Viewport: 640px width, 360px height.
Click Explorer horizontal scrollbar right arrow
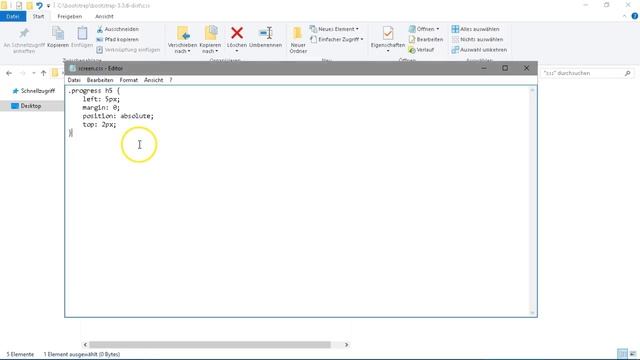(346, 345)
